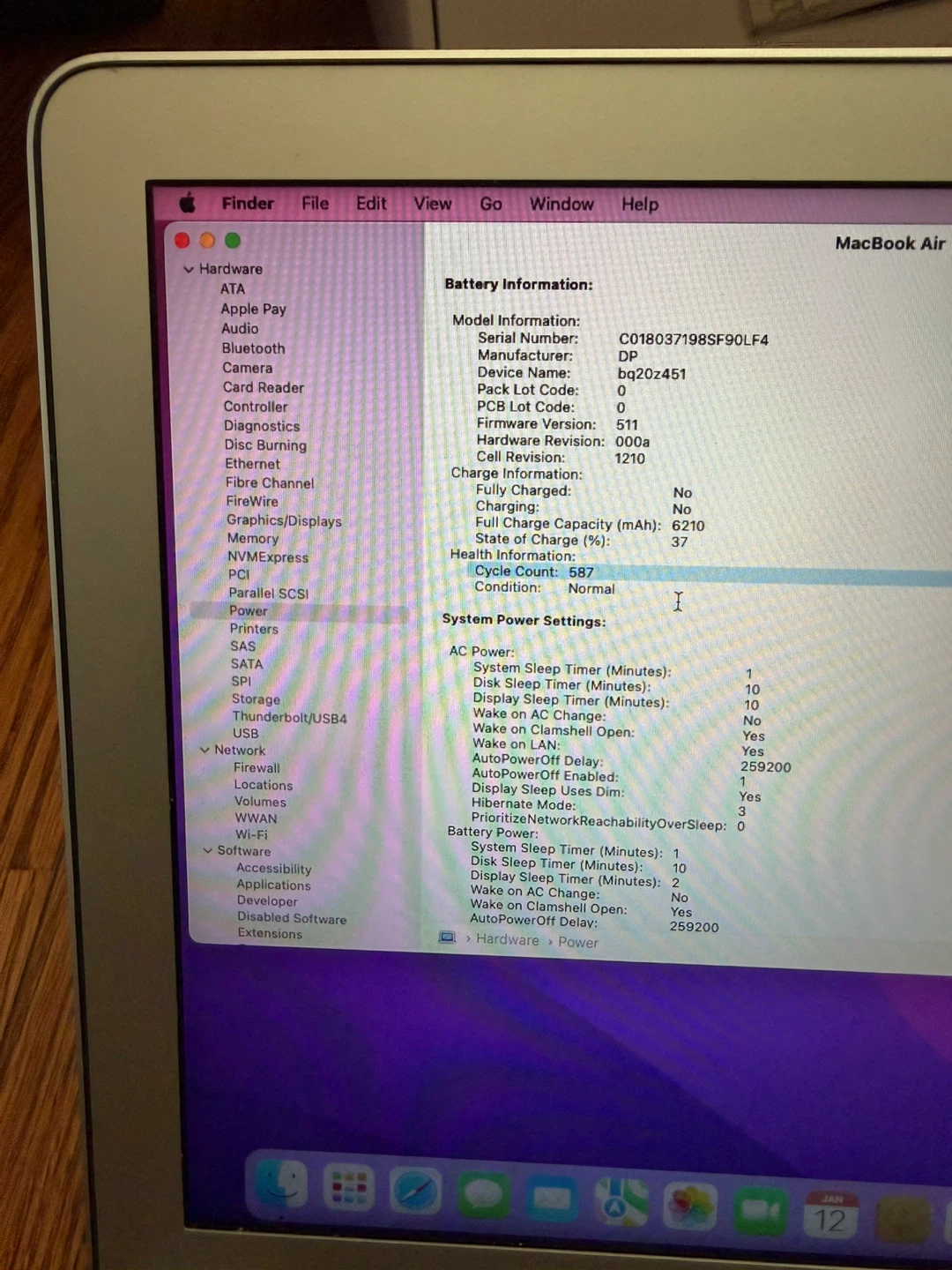This screenshot has height=1270, width=952.
Task: Select Diagnostics in the sidebar
Action: coord(262,426)
